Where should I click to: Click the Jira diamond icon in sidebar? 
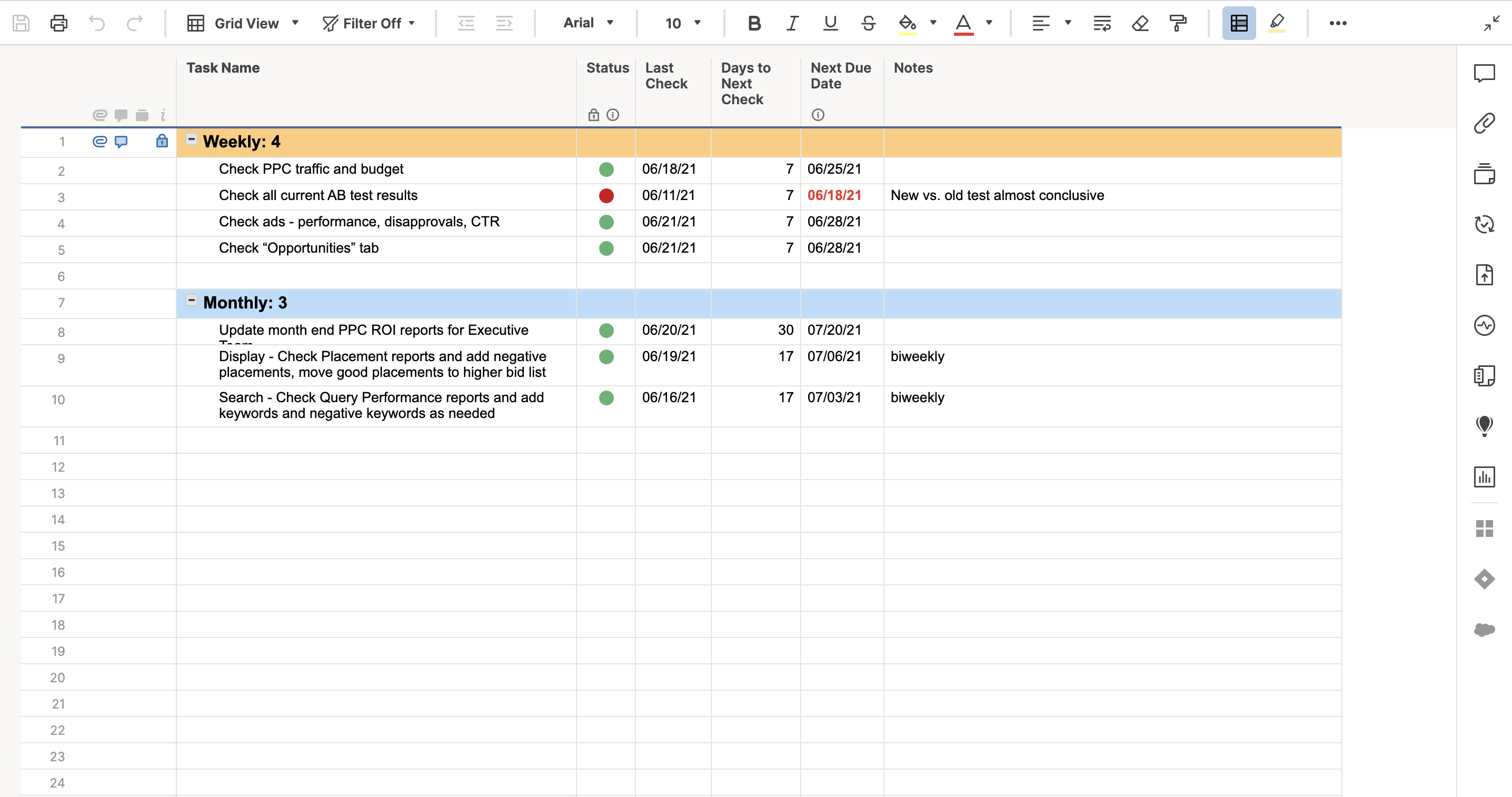pyautogui.click(x=1484, y=579)
